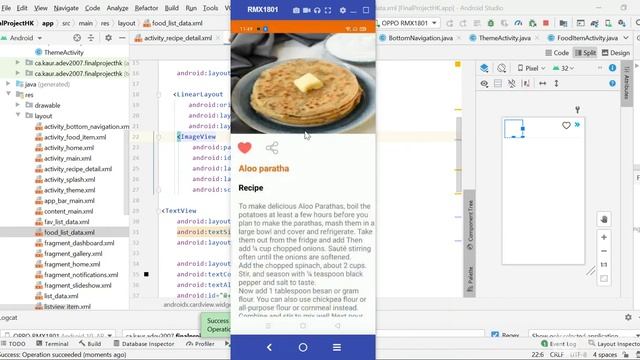Click the Aloo paratha food photo
The height and width of the screenshot is (360, 640).
(x=303, y=83)
